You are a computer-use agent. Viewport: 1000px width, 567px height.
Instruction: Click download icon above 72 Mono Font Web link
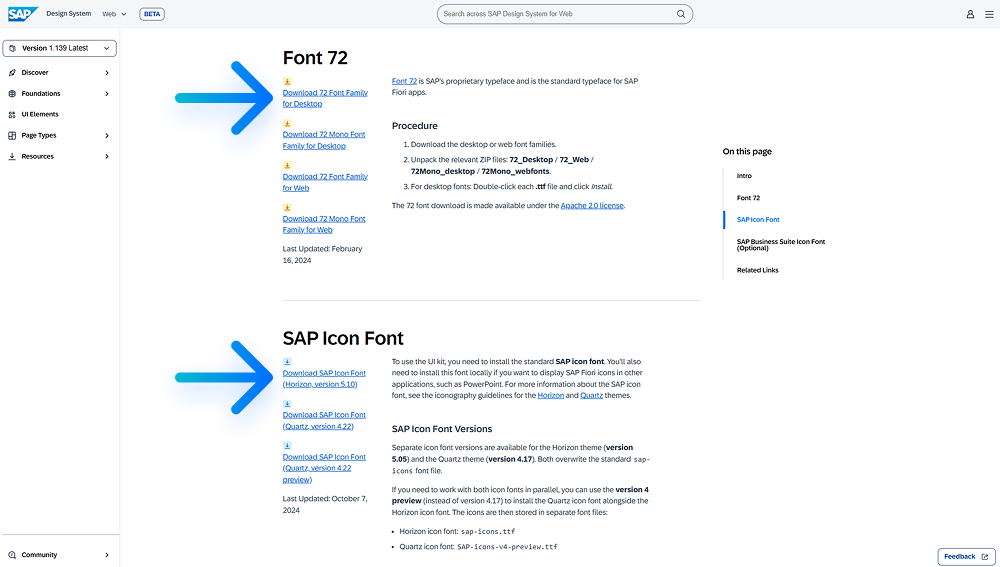pos(287,207)
